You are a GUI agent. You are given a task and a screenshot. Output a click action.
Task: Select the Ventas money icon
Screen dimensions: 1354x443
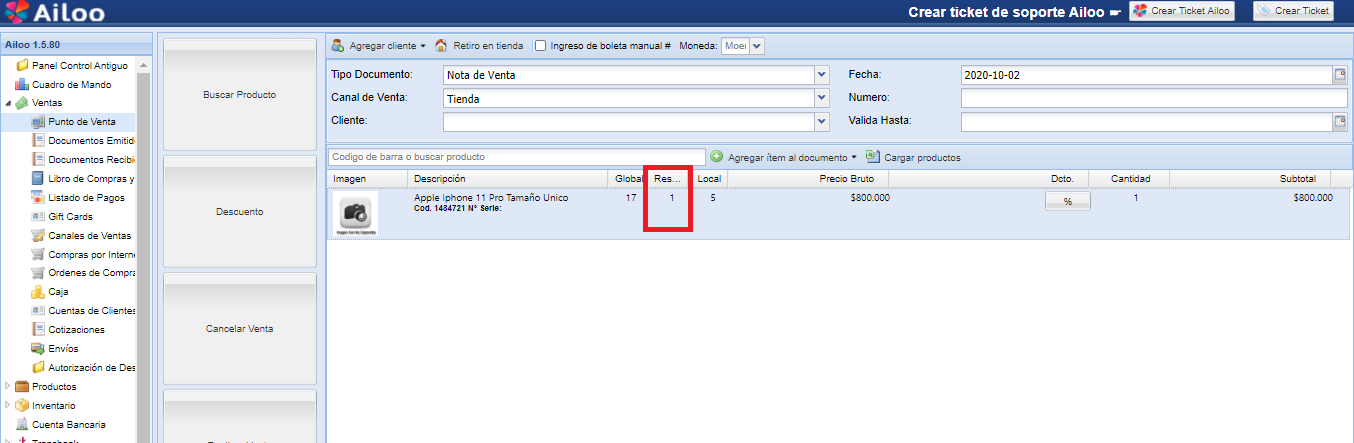[x=22, y=103]
